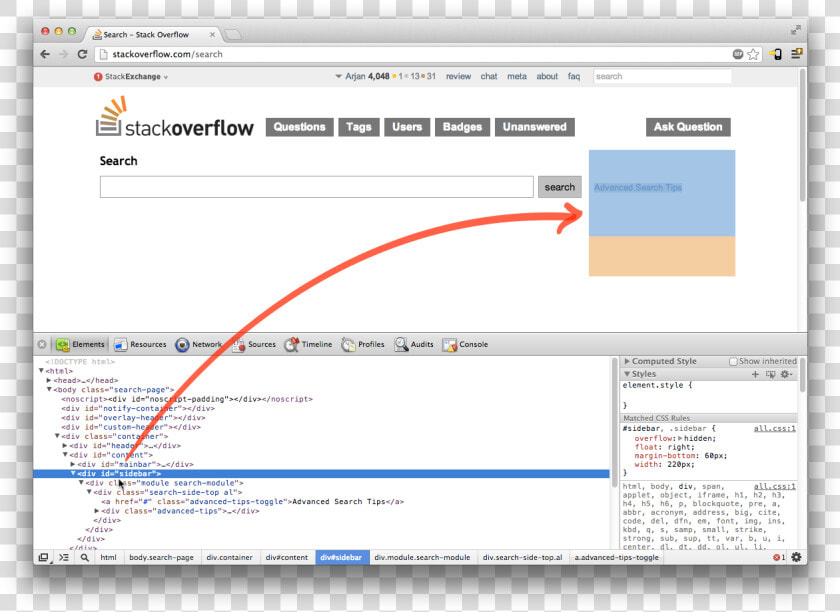Viewport: 840px width, 612px height.
Task: Focus the top bar search field
Action: [662, 77]
